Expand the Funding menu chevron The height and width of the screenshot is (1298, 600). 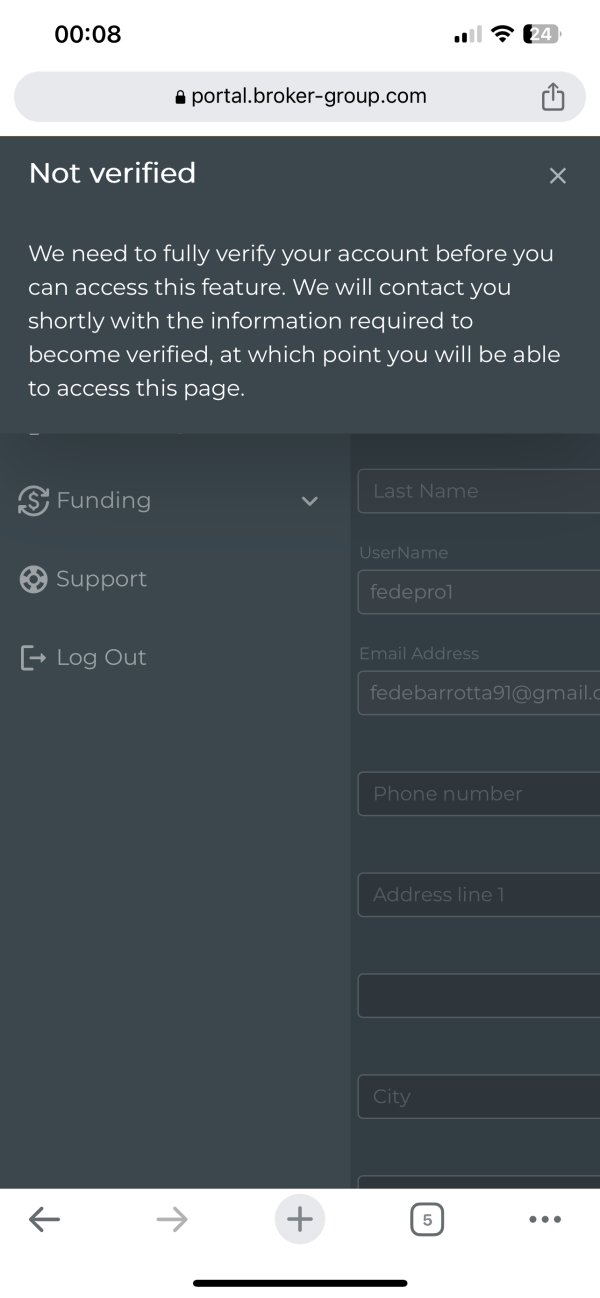coord(310,501)
